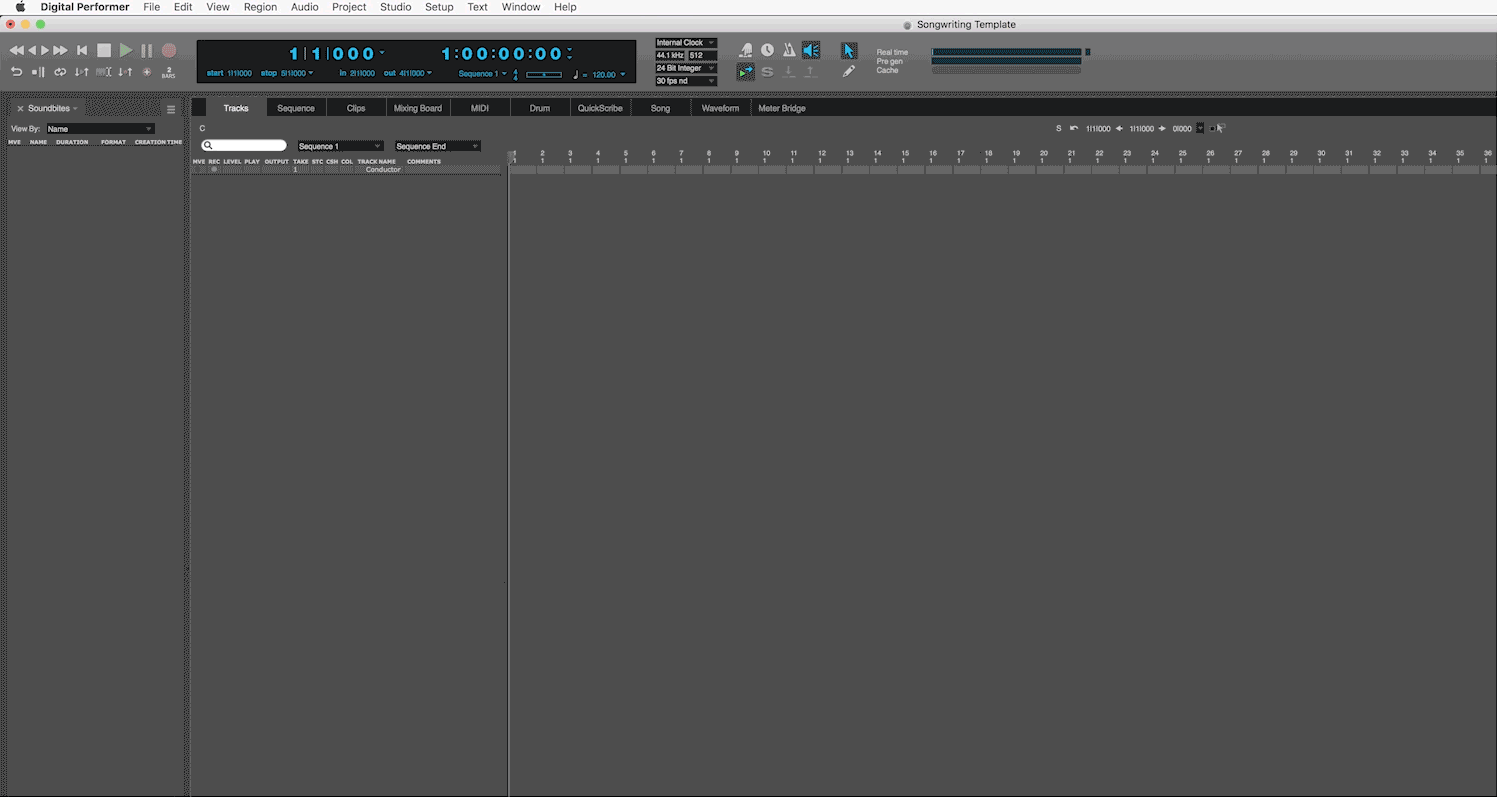Image resolution: width=1497 pixels, height=797 pixels.
Task: Open the Internal Clock source dropdown
Action: 685,42
